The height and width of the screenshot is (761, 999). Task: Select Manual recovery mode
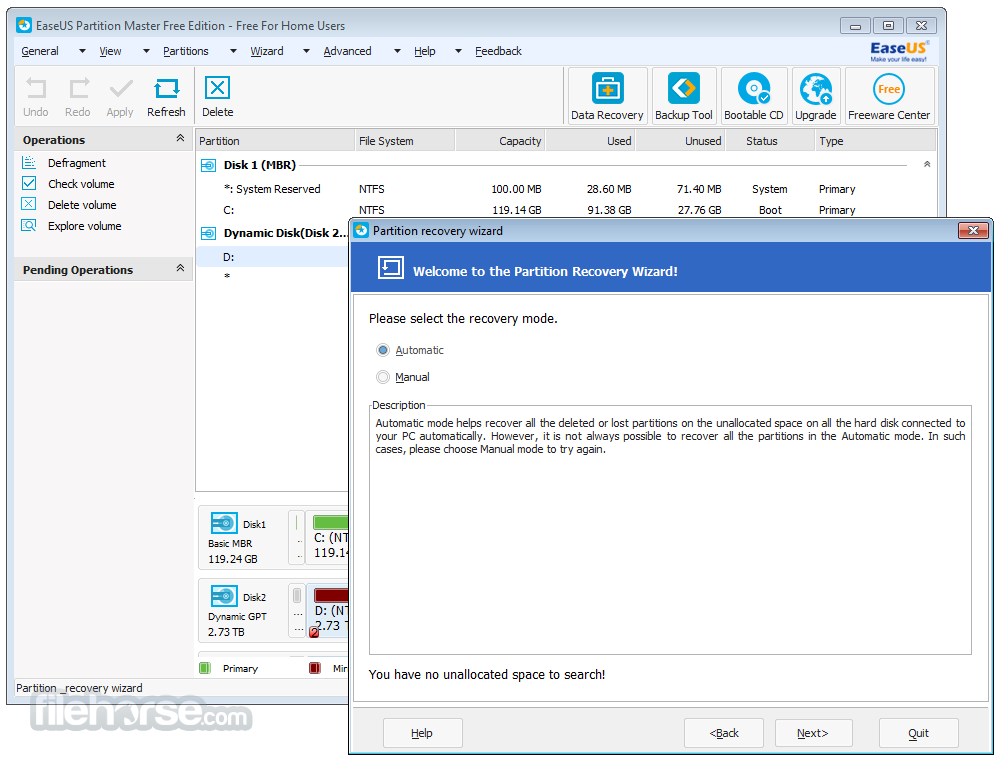coord(383,377)
